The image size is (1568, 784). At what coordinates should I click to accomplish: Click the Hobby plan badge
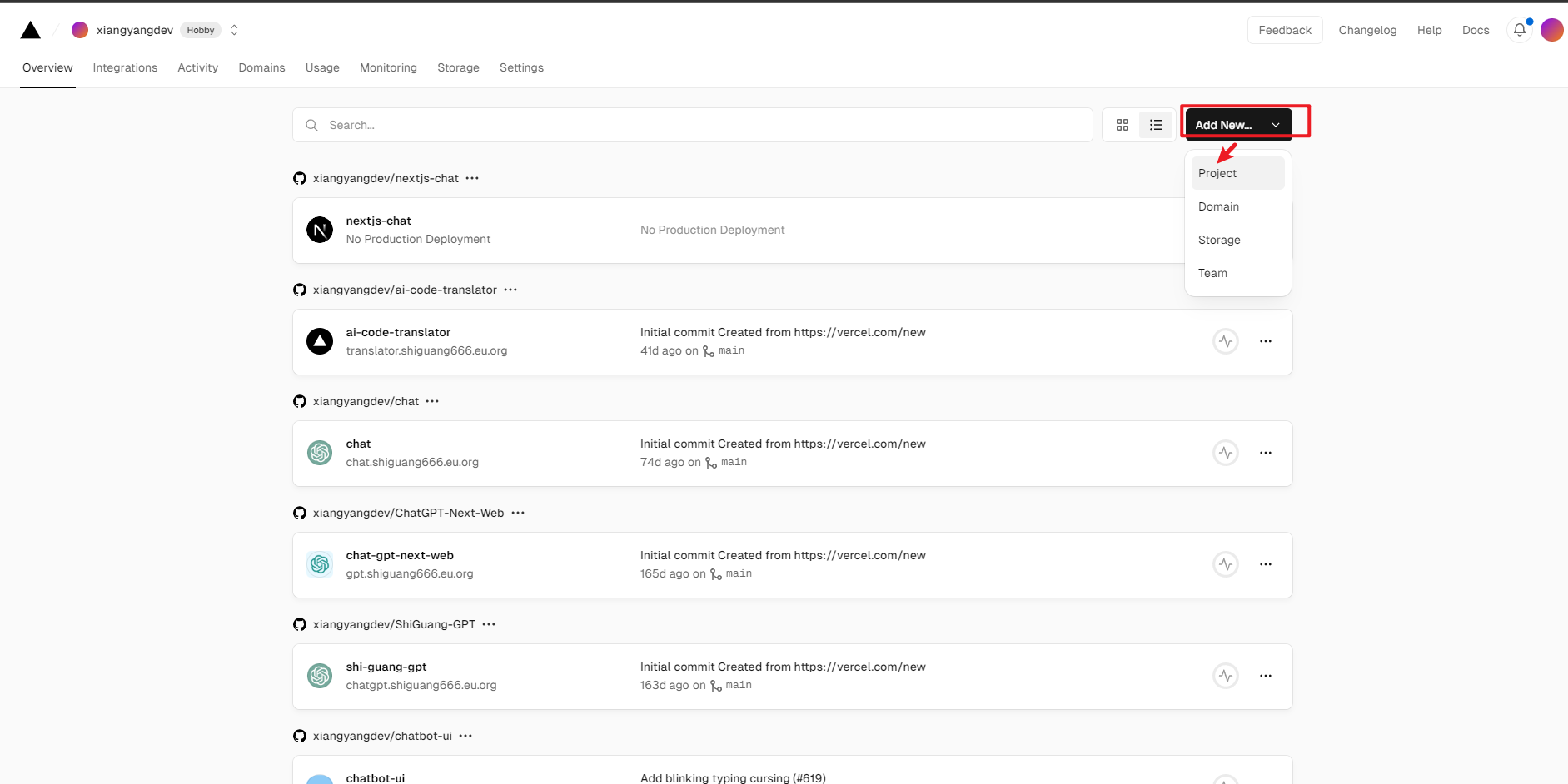201,30
